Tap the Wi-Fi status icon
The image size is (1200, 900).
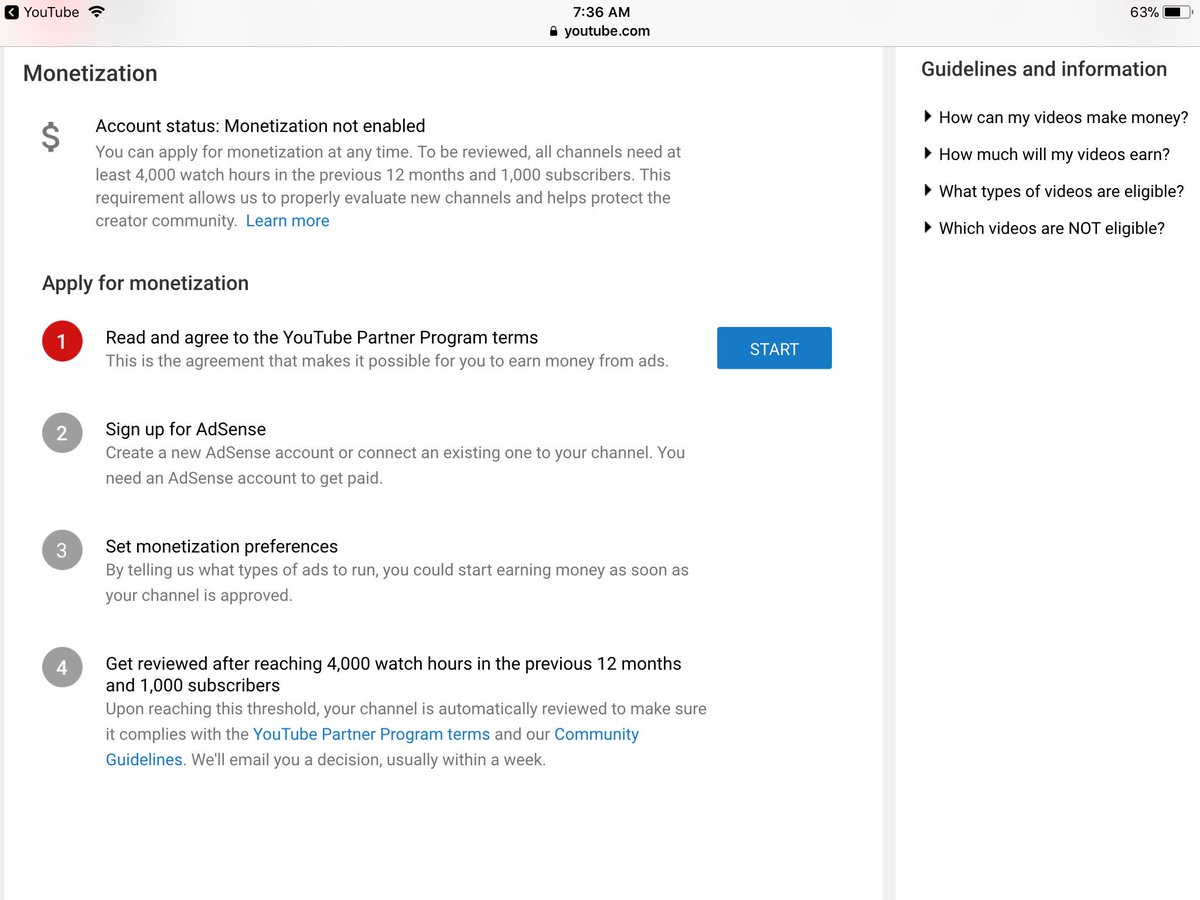click(x=97, y=12)
